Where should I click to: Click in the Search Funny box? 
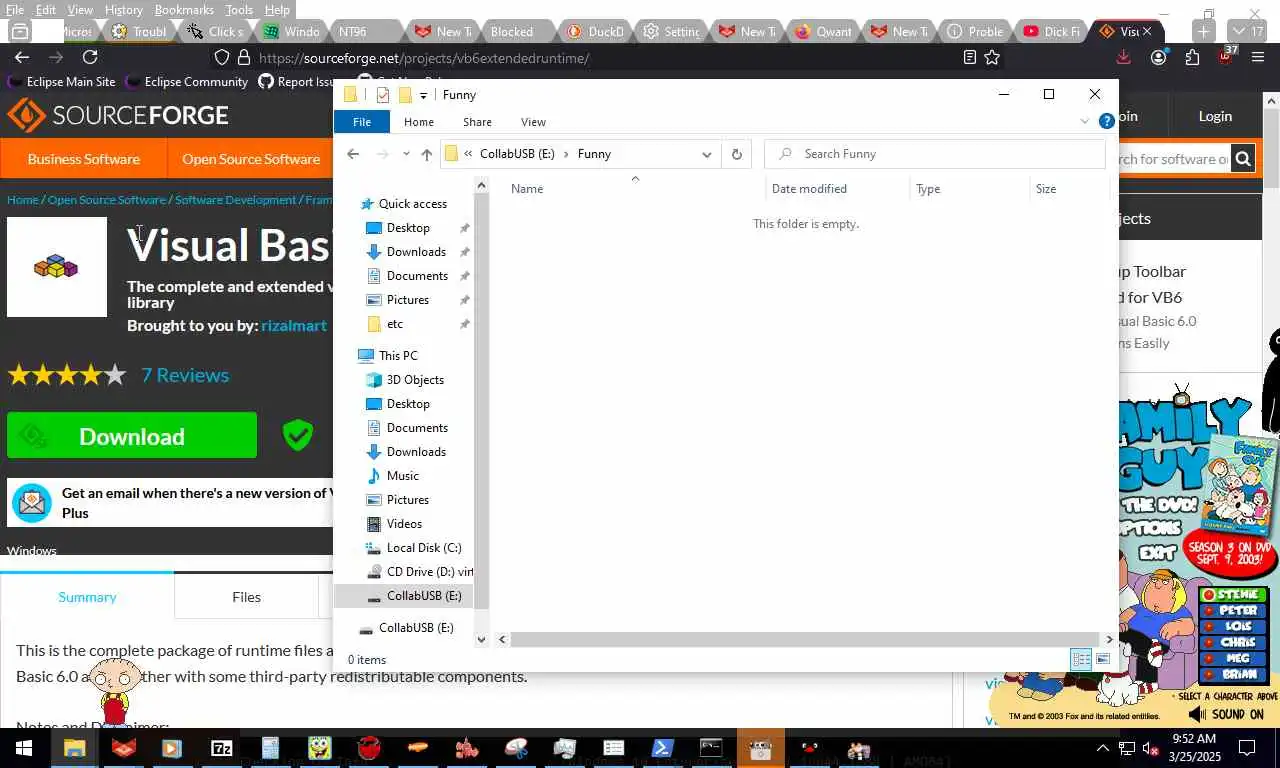click(935, 154)
